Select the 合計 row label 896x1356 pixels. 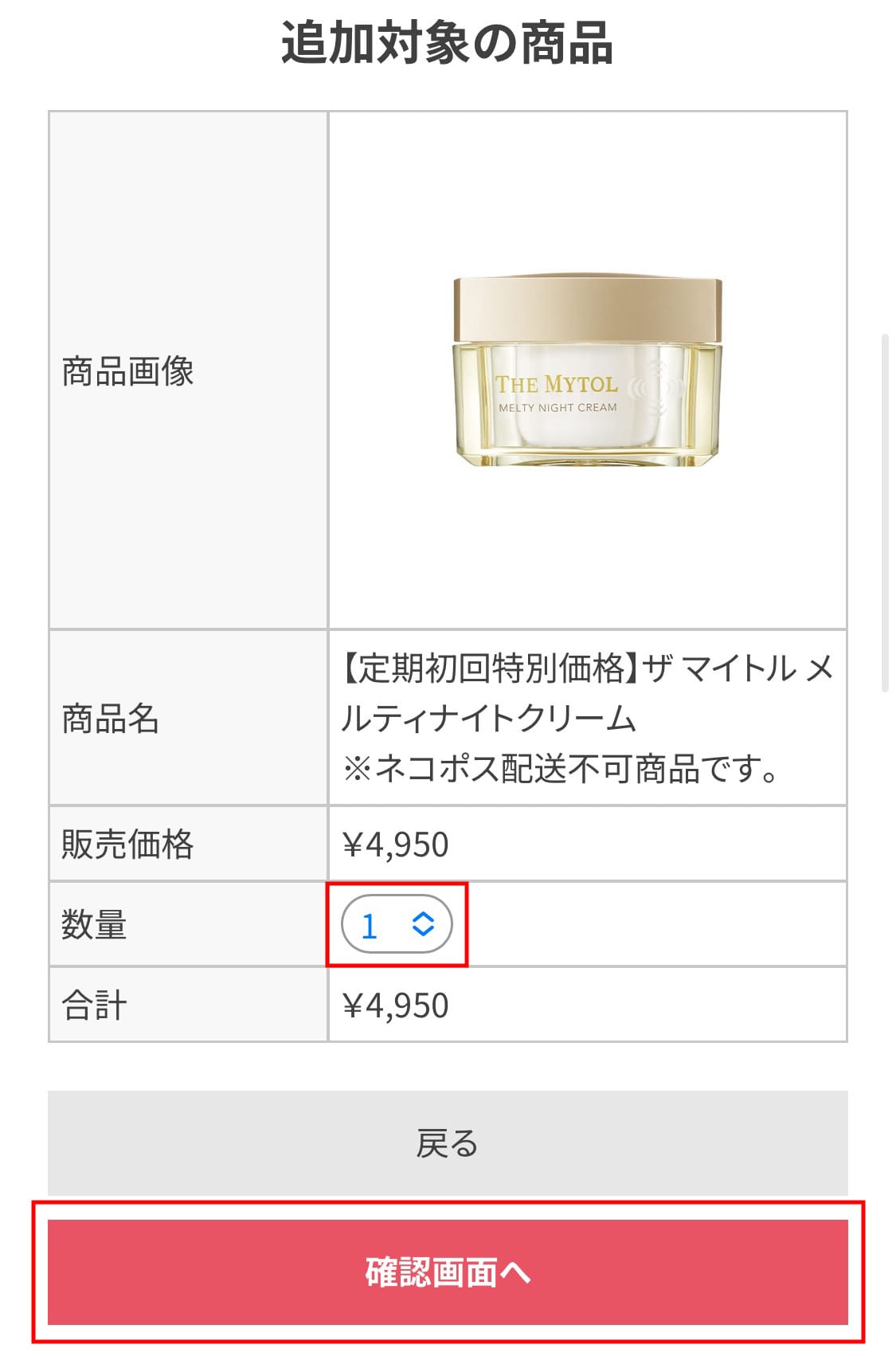[94, 1005]
